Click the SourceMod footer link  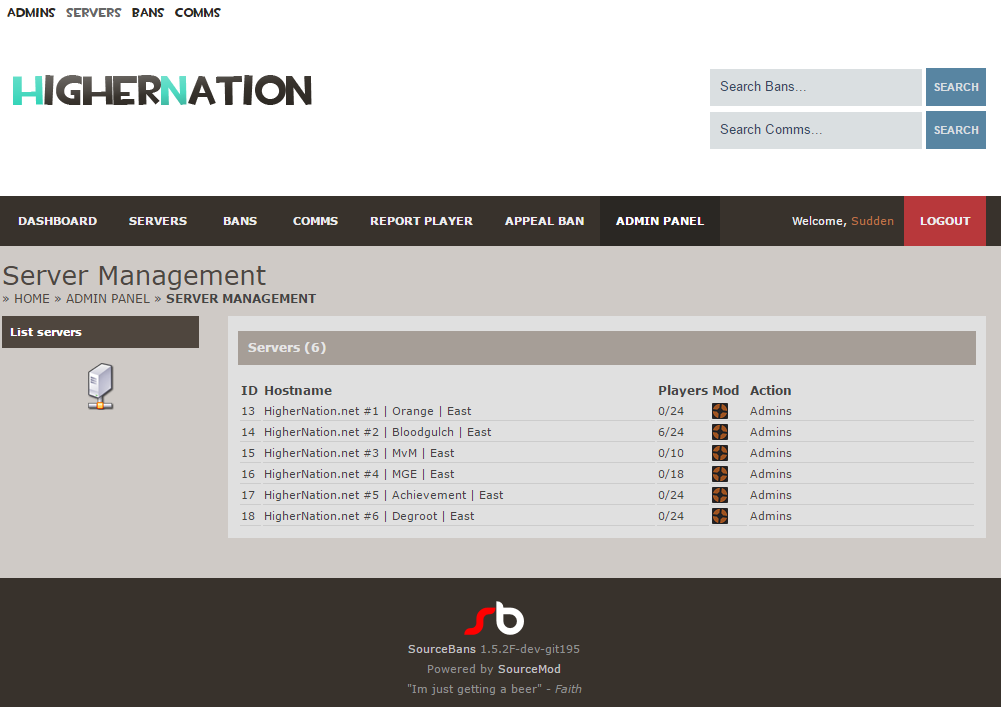(529, 669)
